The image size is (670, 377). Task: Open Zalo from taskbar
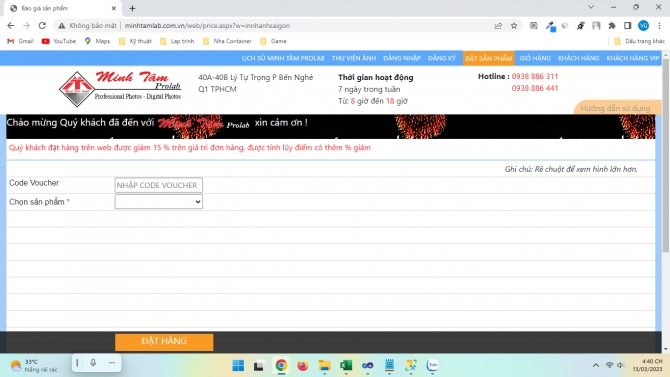click(432, 365)
